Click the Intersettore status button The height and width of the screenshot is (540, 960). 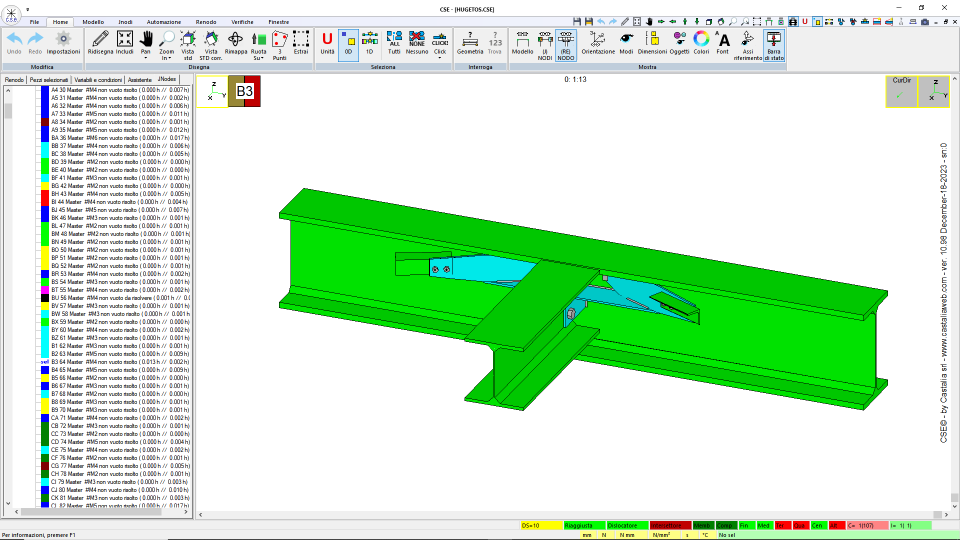[x=670, y=525]
